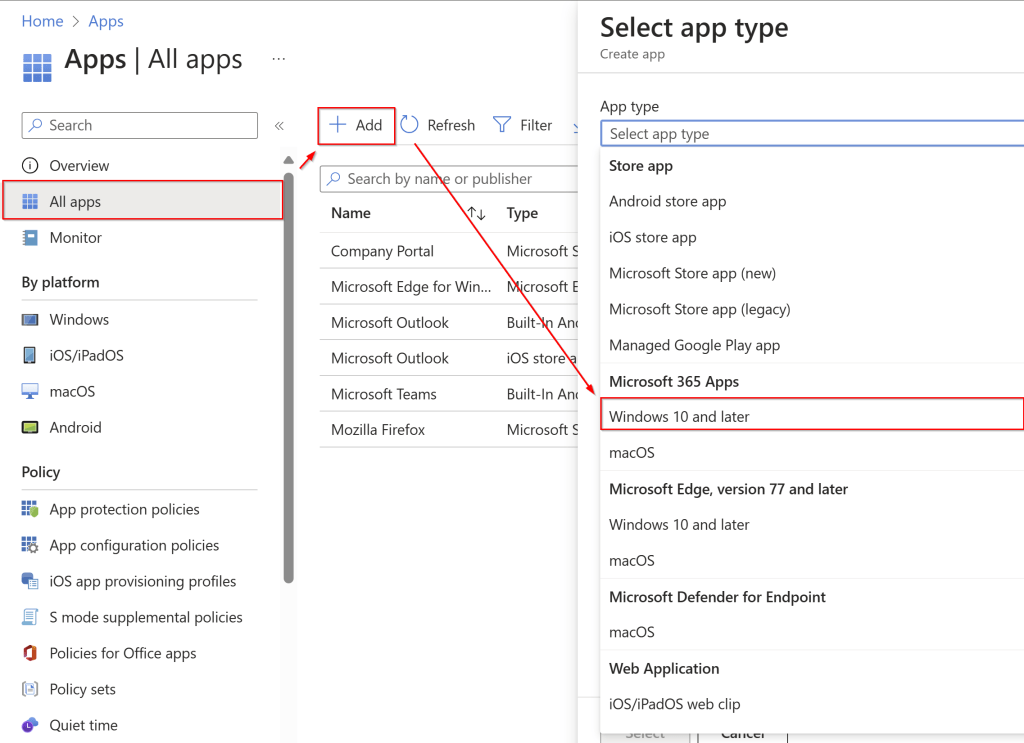Click the macOS platform monitor icon
1024x743 pixels.
point(30,392)
